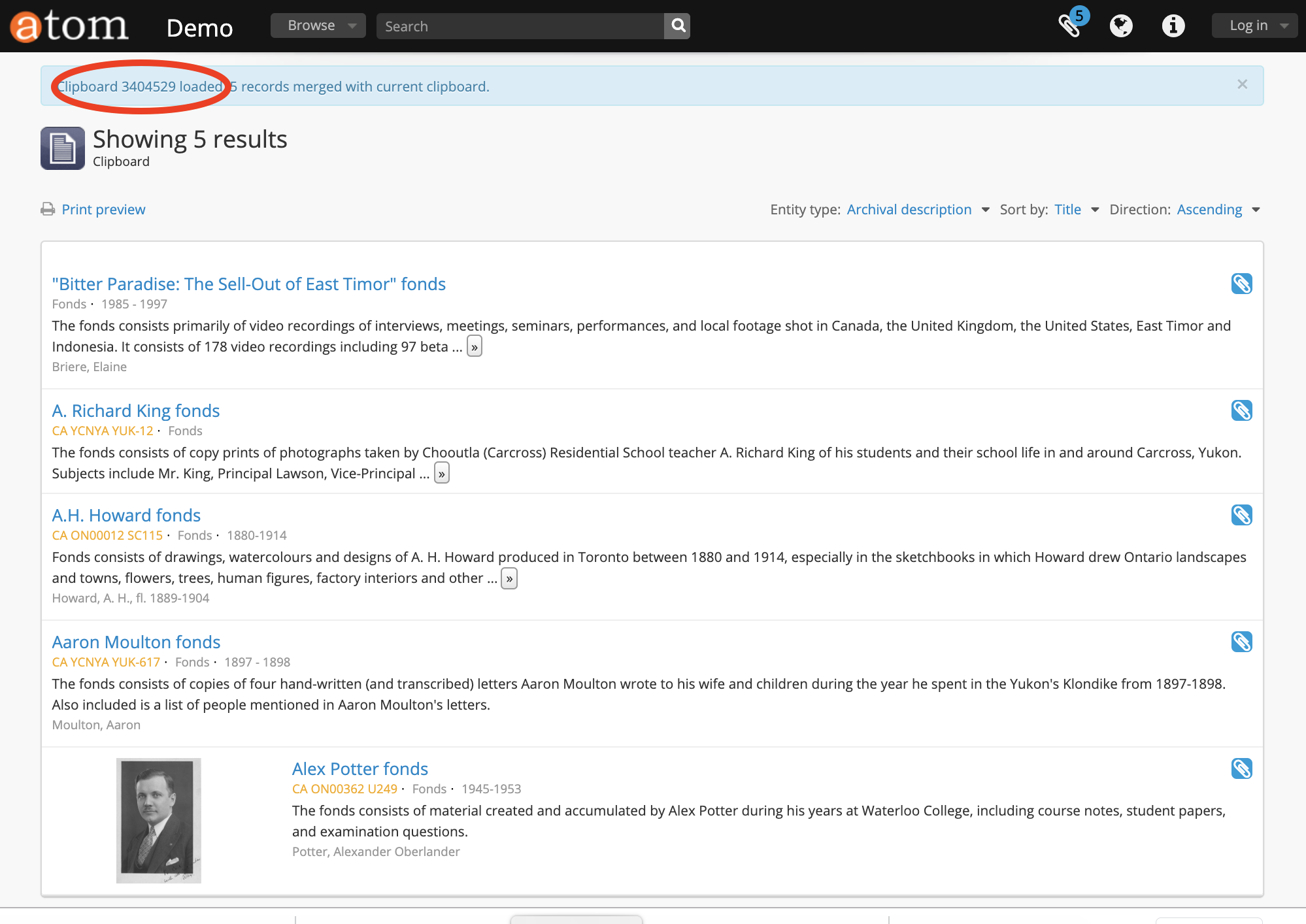Change the Direction Ascending dropdown
The width and height of the screenshot is (1306, 924).
(1218, 209)
